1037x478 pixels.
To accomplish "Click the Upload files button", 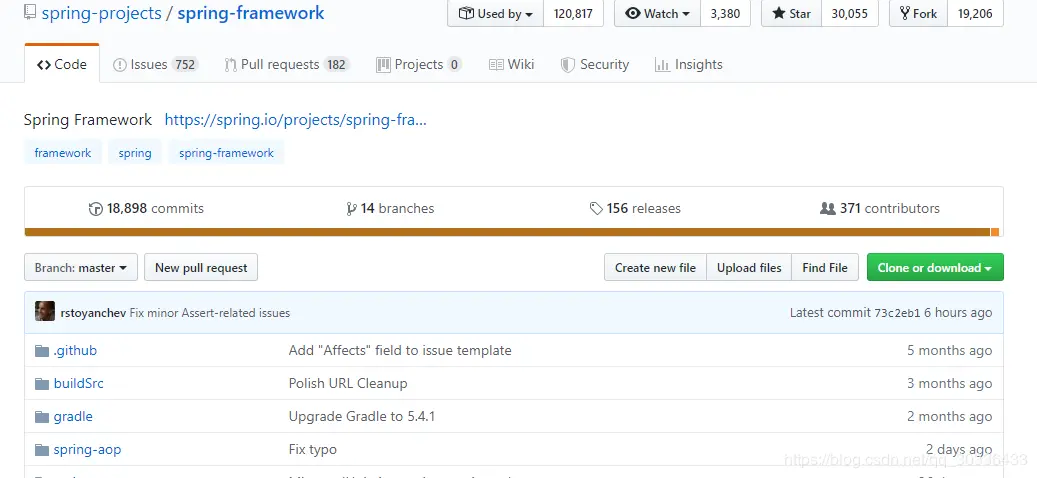I will (x=749, y=267).
